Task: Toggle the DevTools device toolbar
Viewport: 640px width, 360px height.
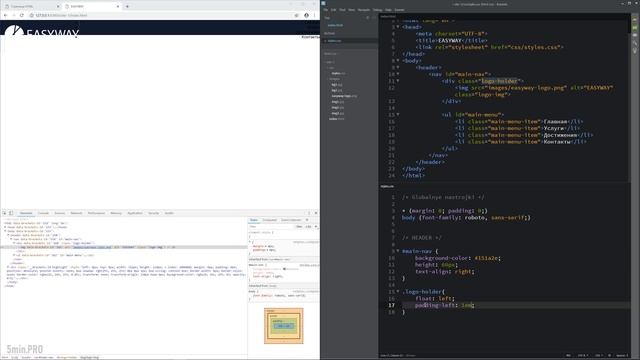Action: pyautogui.click(x=11, y=213)
